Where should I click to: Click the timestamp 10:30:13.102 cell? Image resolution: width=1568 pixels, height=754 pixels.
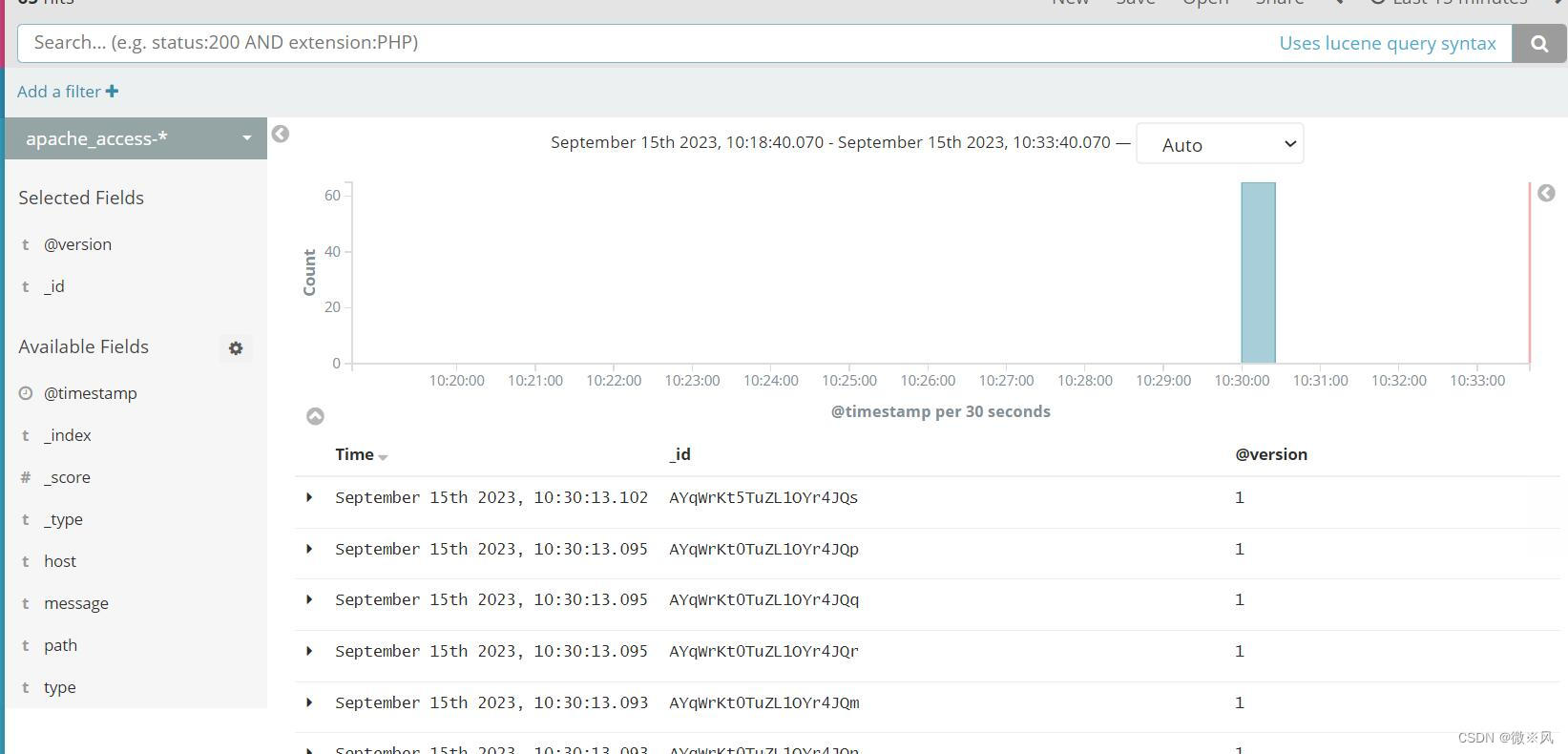point(491,497)
